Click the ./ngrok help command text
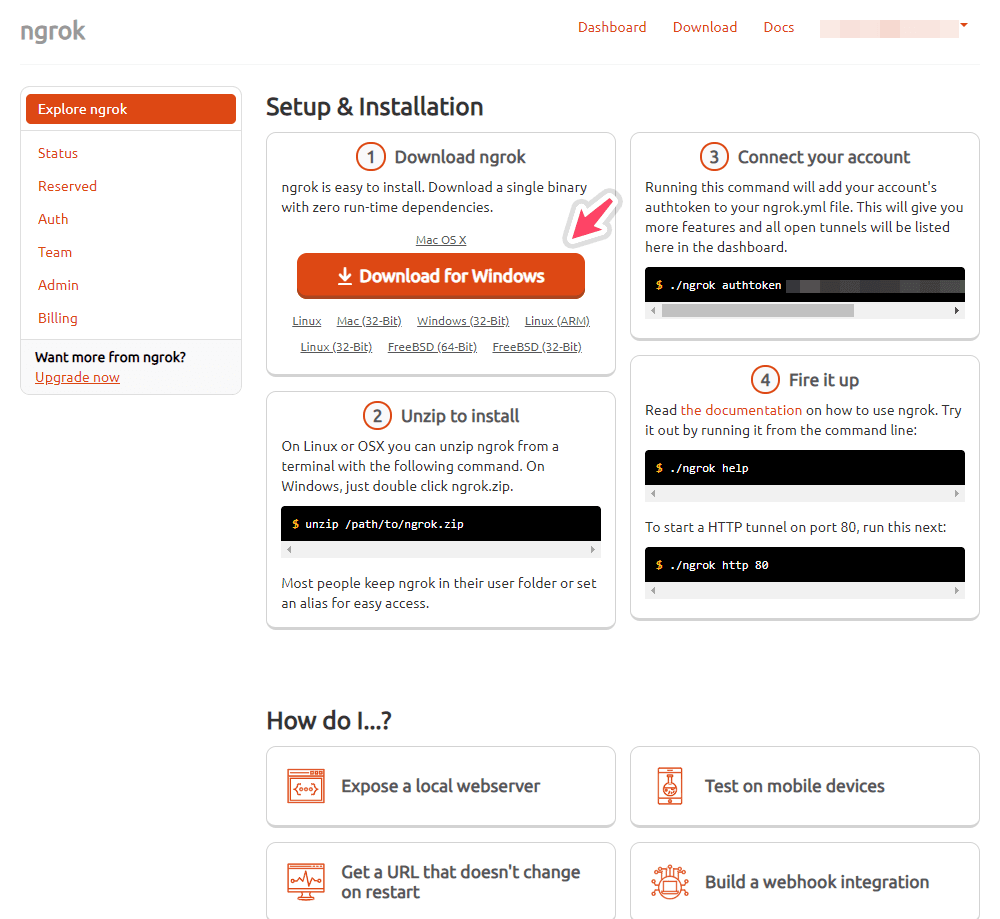1000x919 pixels. [x=709, y=468]
